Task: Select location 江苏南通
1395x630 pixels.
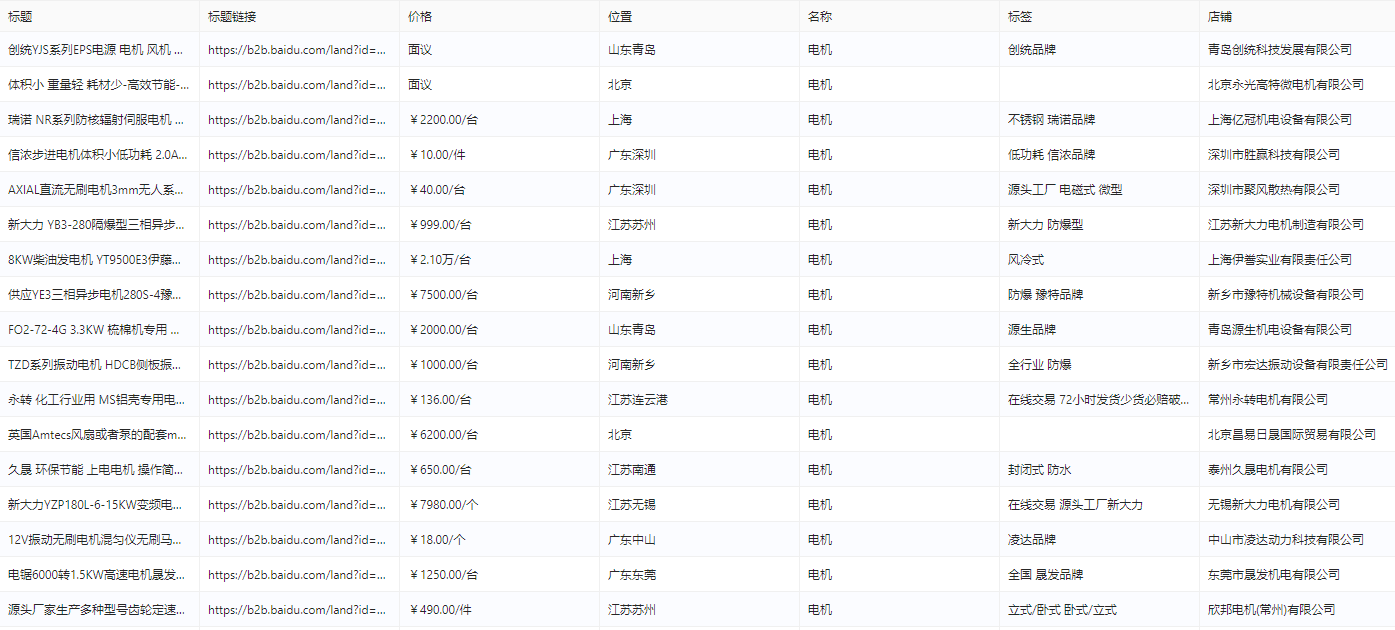Action: (632, 470)
